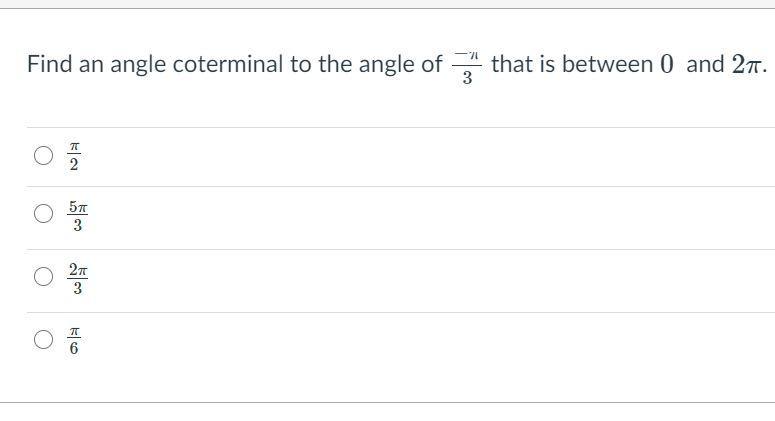This screenshot has height=421, width=775.
Task: Choose the 5π/3 radio button
Action: click(43, 213)
